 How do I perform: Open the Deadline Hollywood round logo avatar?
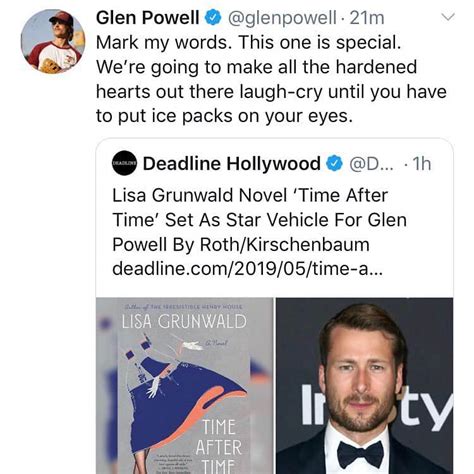[x=124, y=163]
